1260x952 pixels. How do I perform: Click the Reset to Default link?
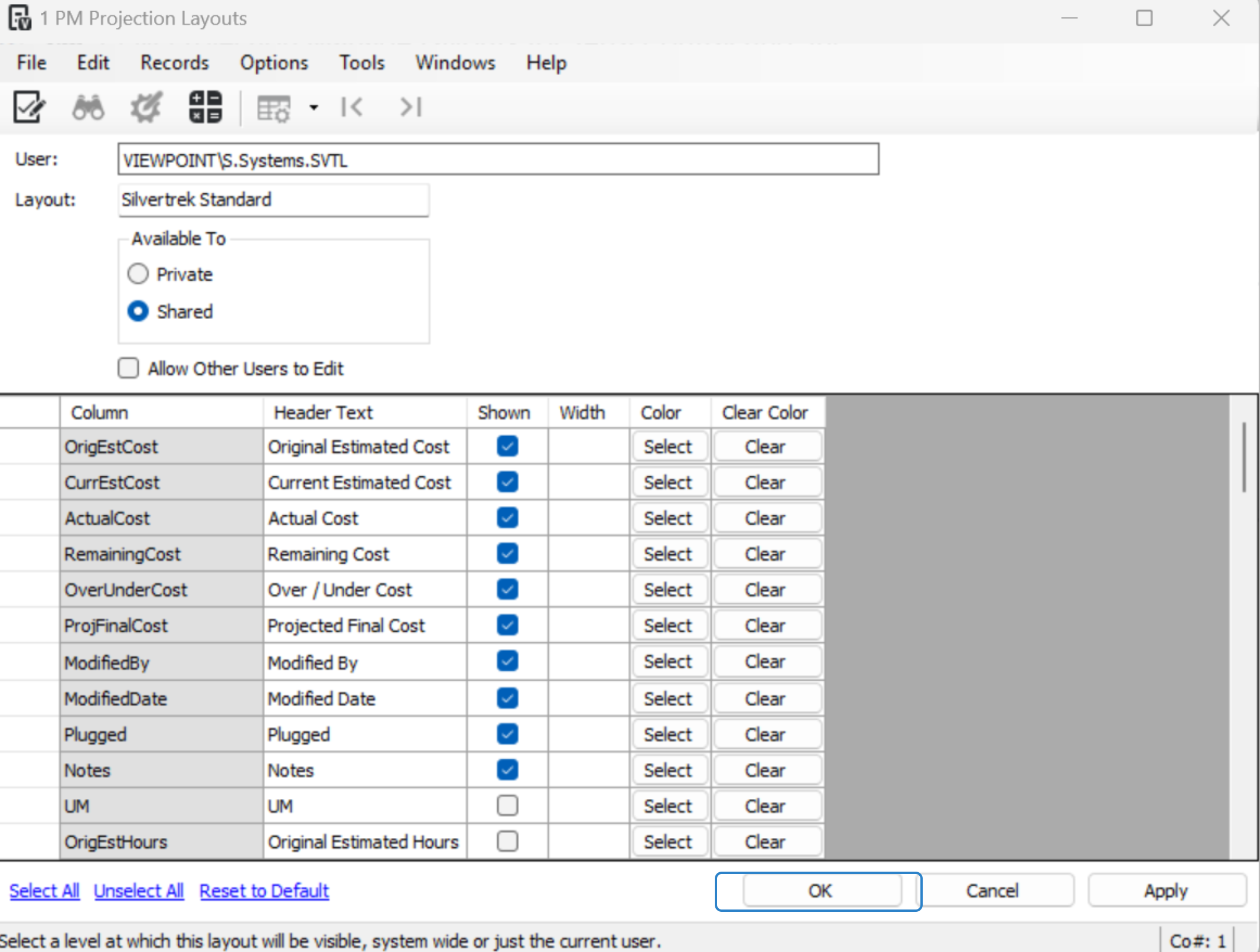click(264, 890)
